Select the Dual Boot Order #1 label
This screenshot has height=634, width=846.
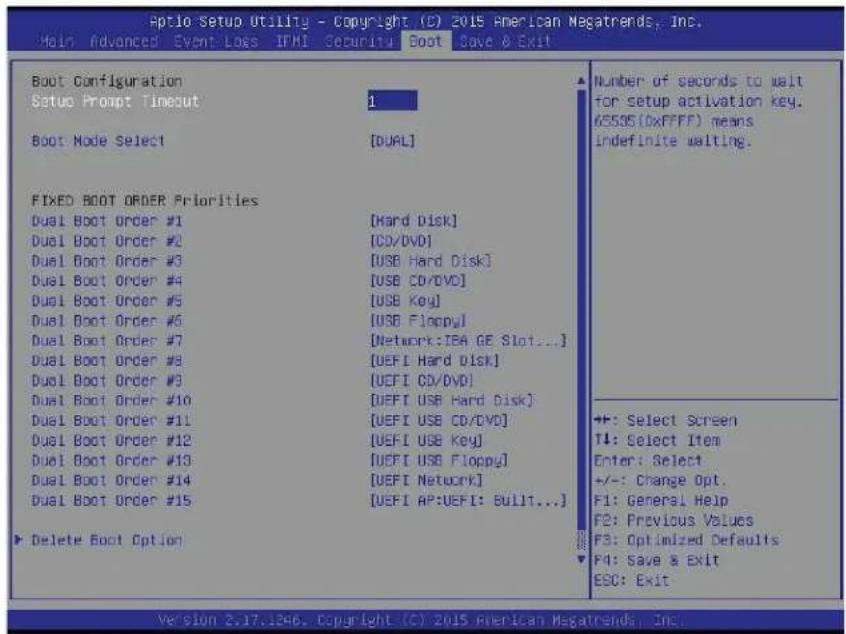[x=107, y=221]
